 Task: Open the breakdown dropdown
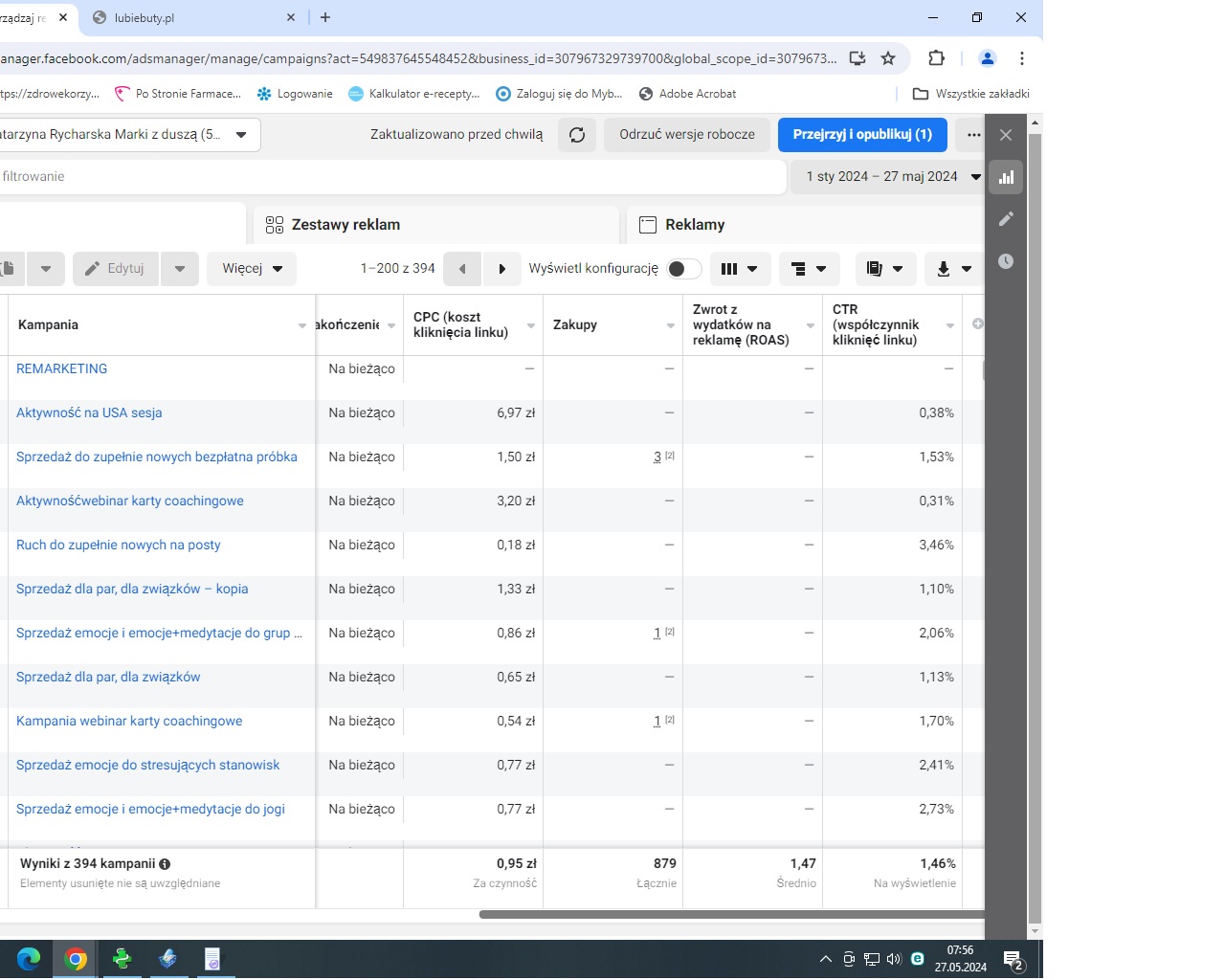pyautogui.click(x=810, y=269)
